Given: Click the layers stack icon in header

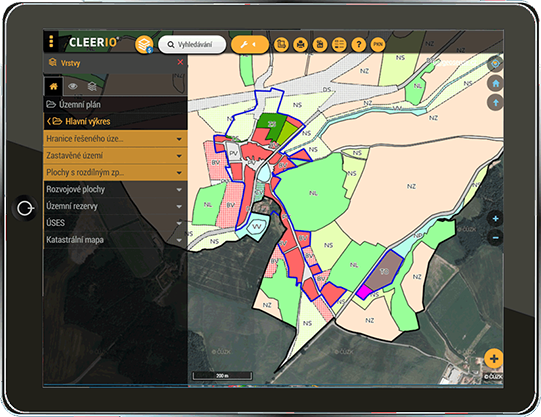Looking at the screenshot, I should pos(144,44).
